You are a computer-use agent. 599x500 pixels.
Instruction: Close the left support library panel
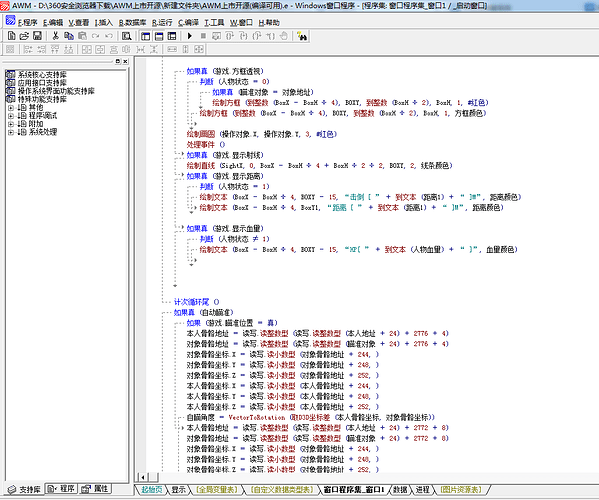click(x=125, y=61)
